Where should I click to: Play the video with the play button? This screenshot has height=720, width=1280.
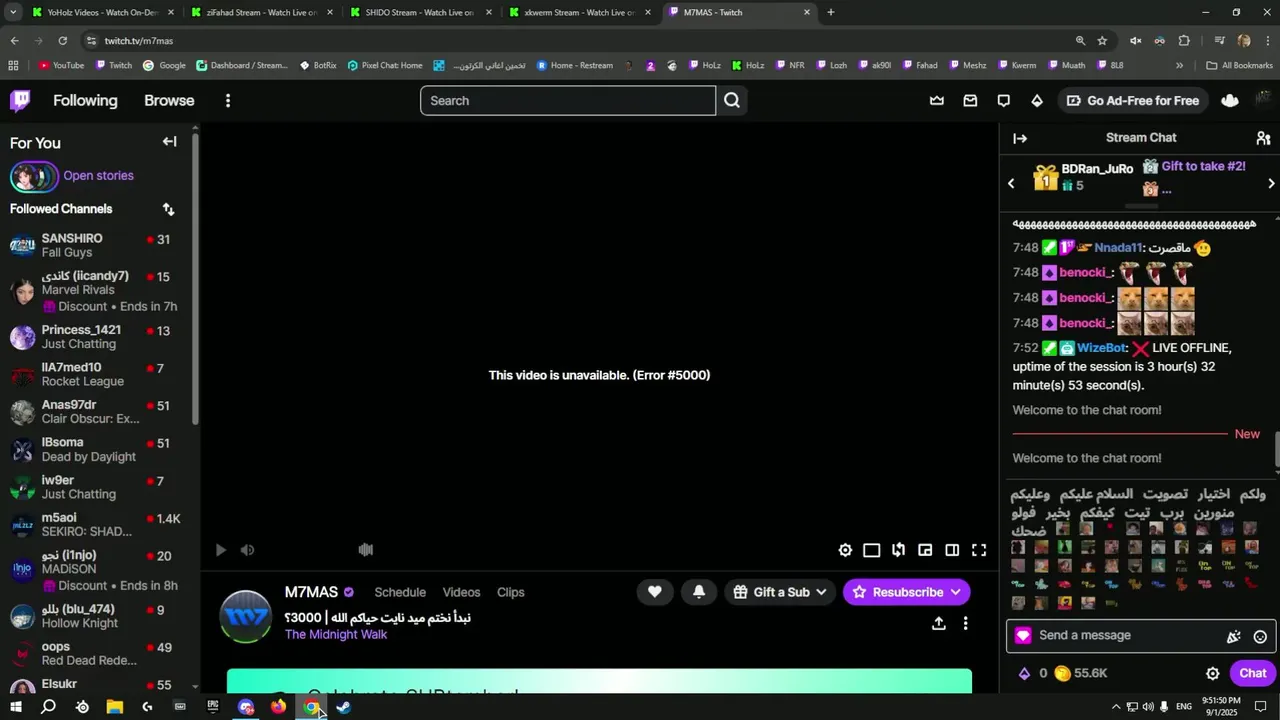coord(221,550)
